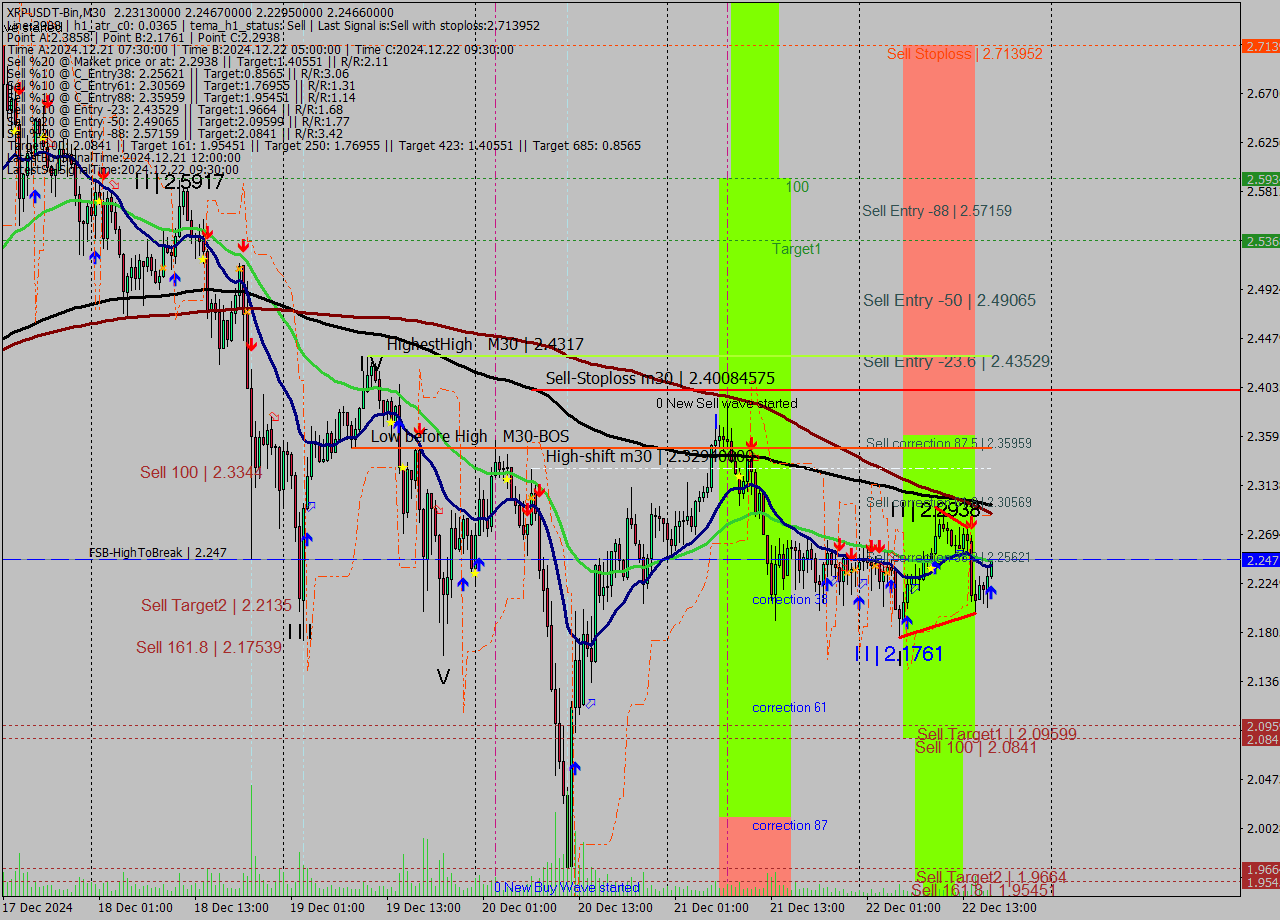Viewport: 1280px width, 920px height.
Task: Select 'FSB-HighToBreak | 2.247' label
Action: (x=158, y=552)
